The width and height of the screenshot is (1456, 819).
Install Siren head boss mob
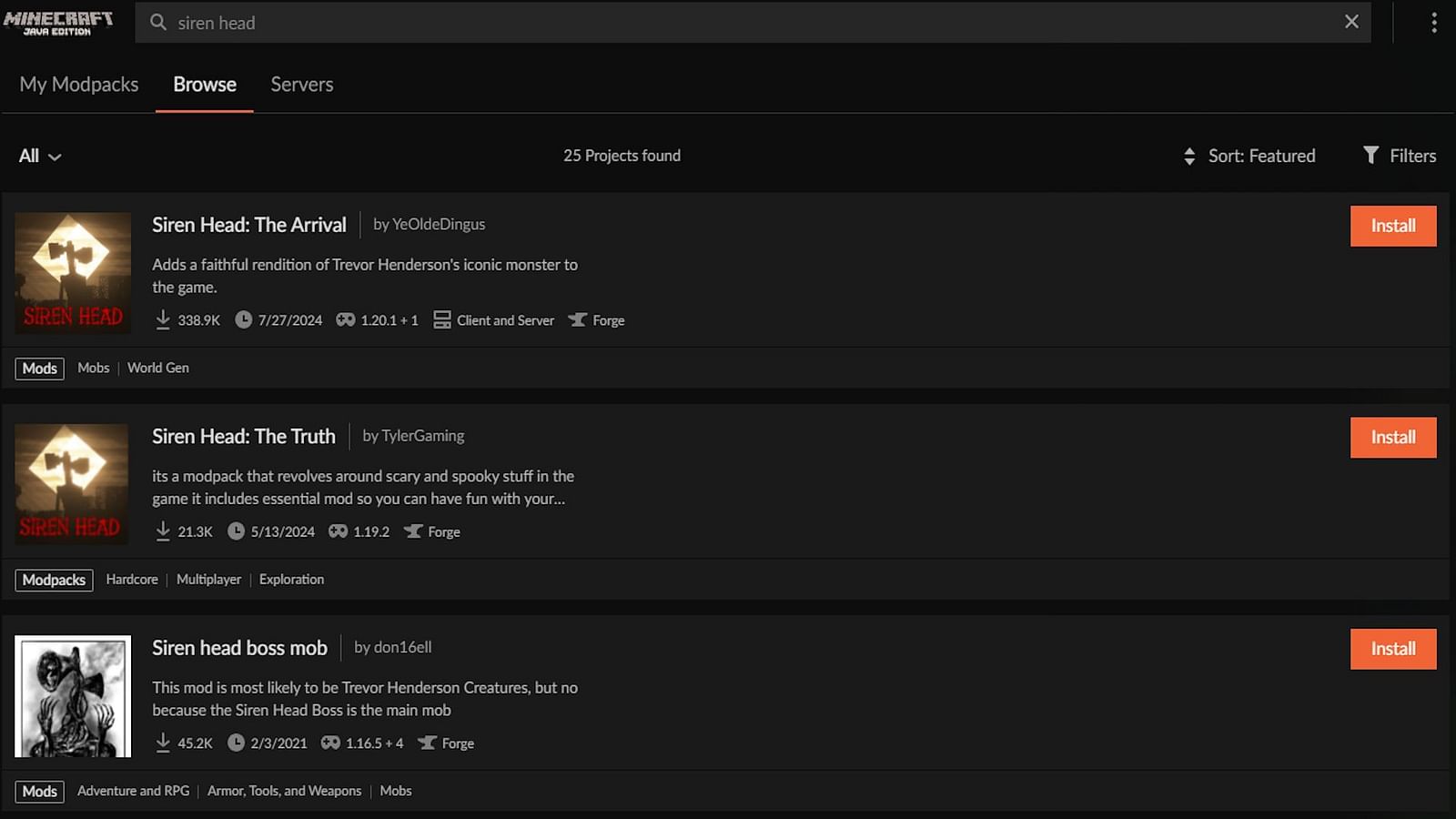[x=1393, y=649]
